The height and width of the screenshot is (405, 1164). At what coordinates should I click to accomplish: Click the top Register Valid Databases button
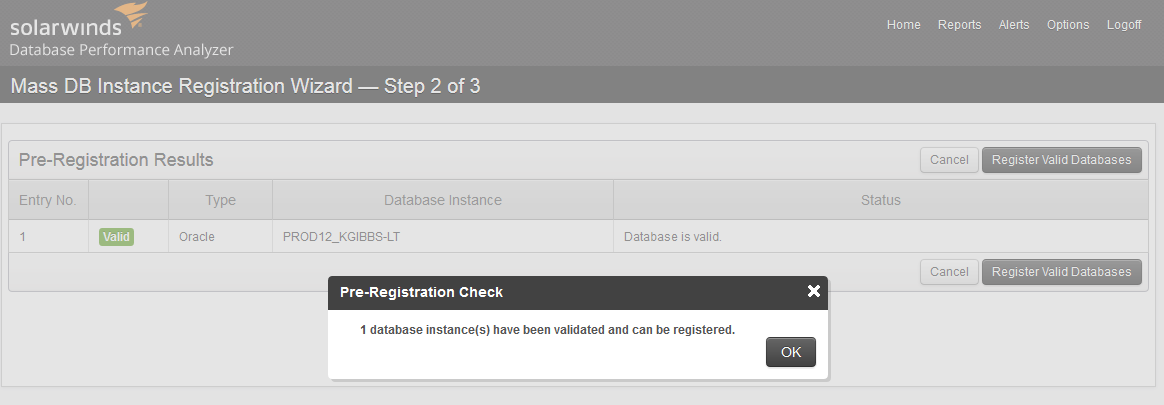click(1062, 159)
